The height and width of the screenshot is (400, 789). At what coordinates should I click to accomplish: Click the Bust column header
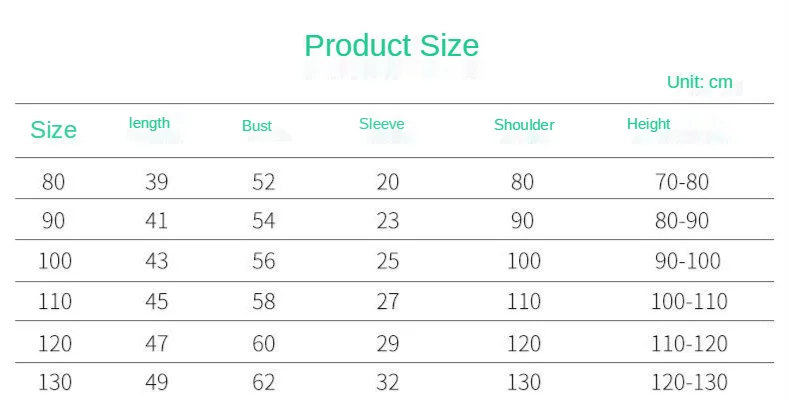257,126
